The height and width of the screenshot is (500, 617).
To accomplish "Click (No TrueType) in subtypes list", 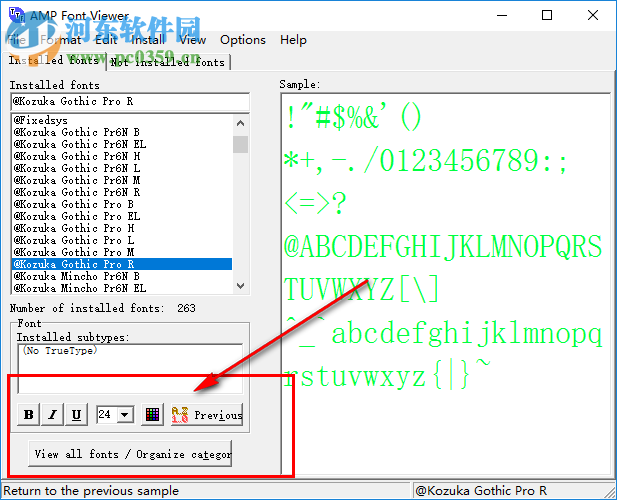I will point(60,350).
